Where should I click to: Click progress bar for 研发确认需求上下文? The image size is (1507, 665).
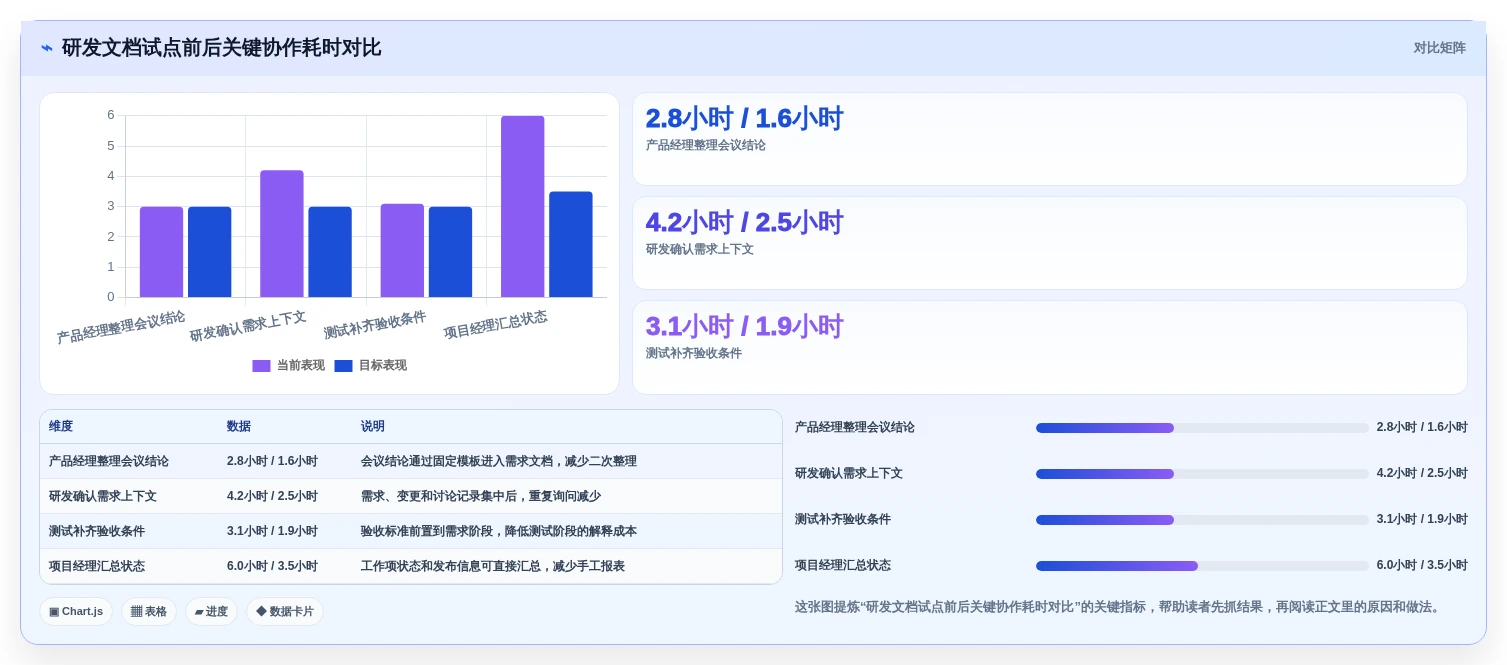[x=1202, y=474]
